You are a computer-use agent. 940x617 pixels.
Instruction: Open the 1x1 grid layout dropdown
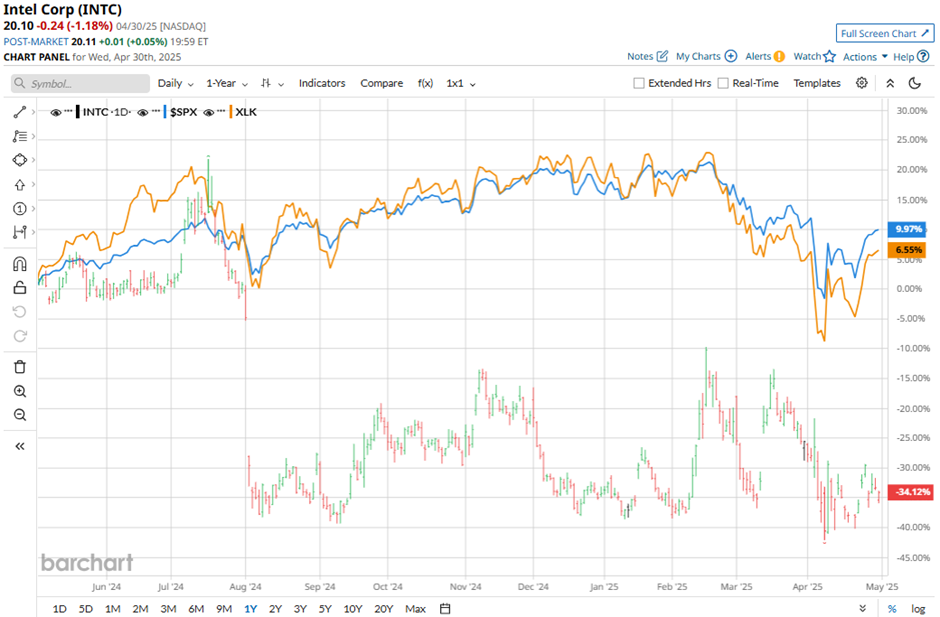point(460,83)
